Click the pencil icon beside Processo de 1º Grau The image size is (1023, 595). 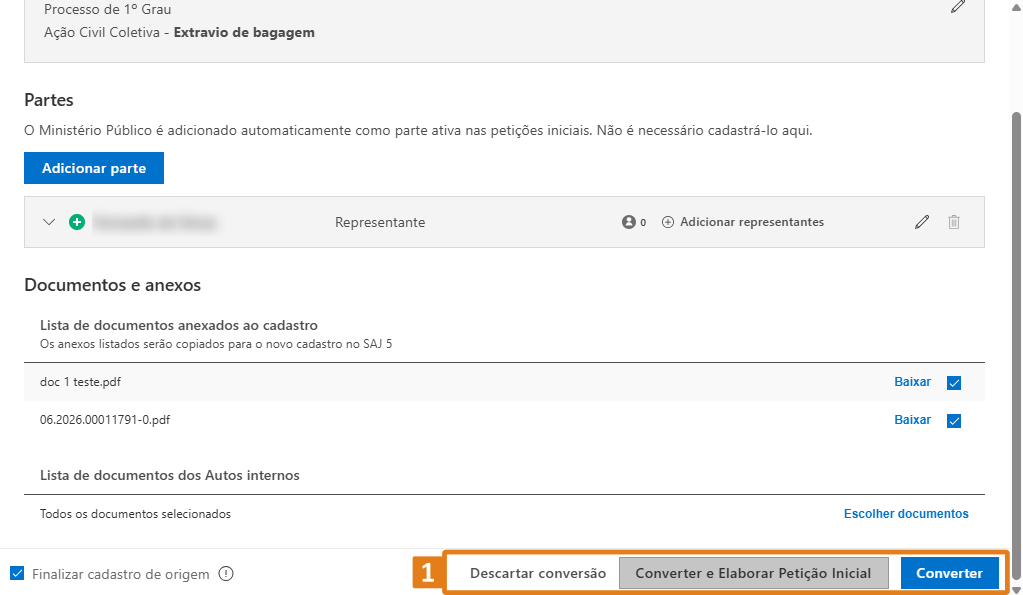coord(958,7)
